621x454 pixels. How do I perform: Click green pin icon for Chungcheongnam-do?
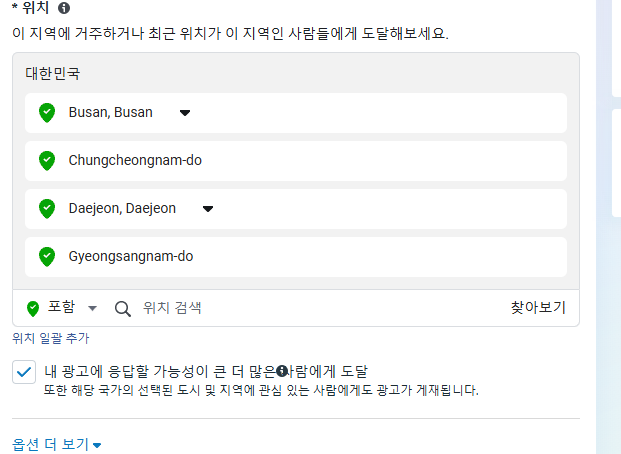[47, 160]
